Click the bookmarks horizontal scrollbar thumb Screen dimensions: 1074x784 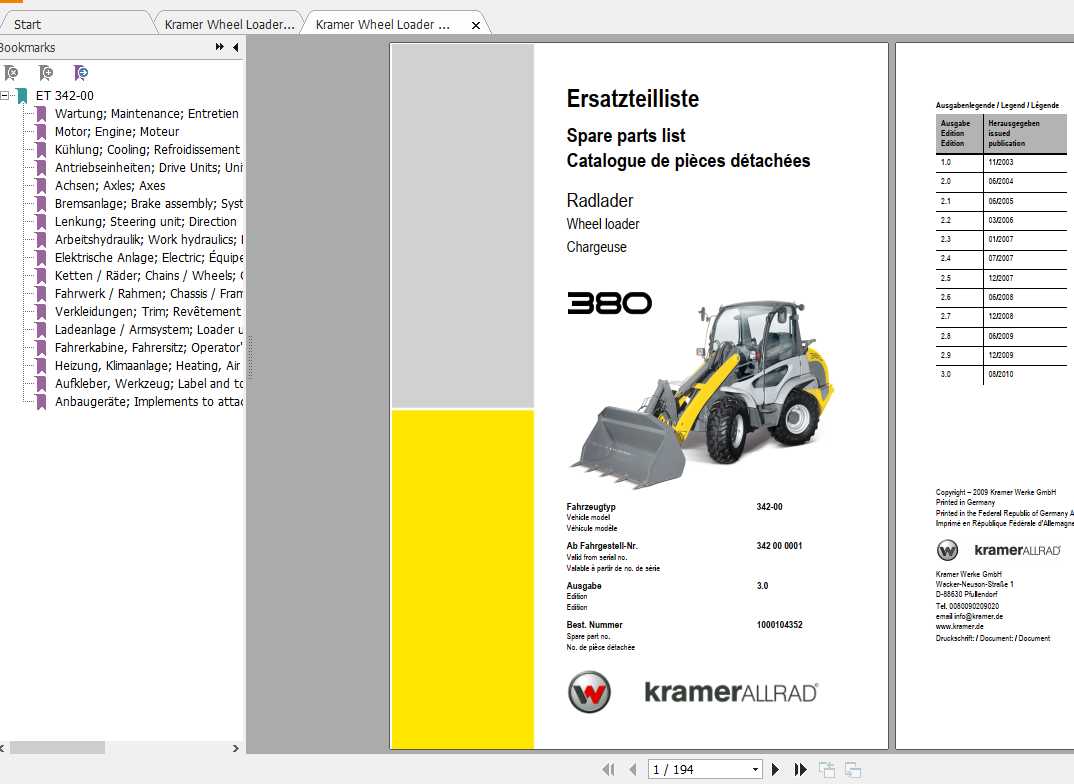57,748
